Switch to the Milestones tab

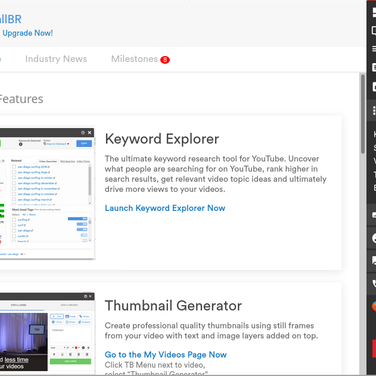tap(134, 59)
